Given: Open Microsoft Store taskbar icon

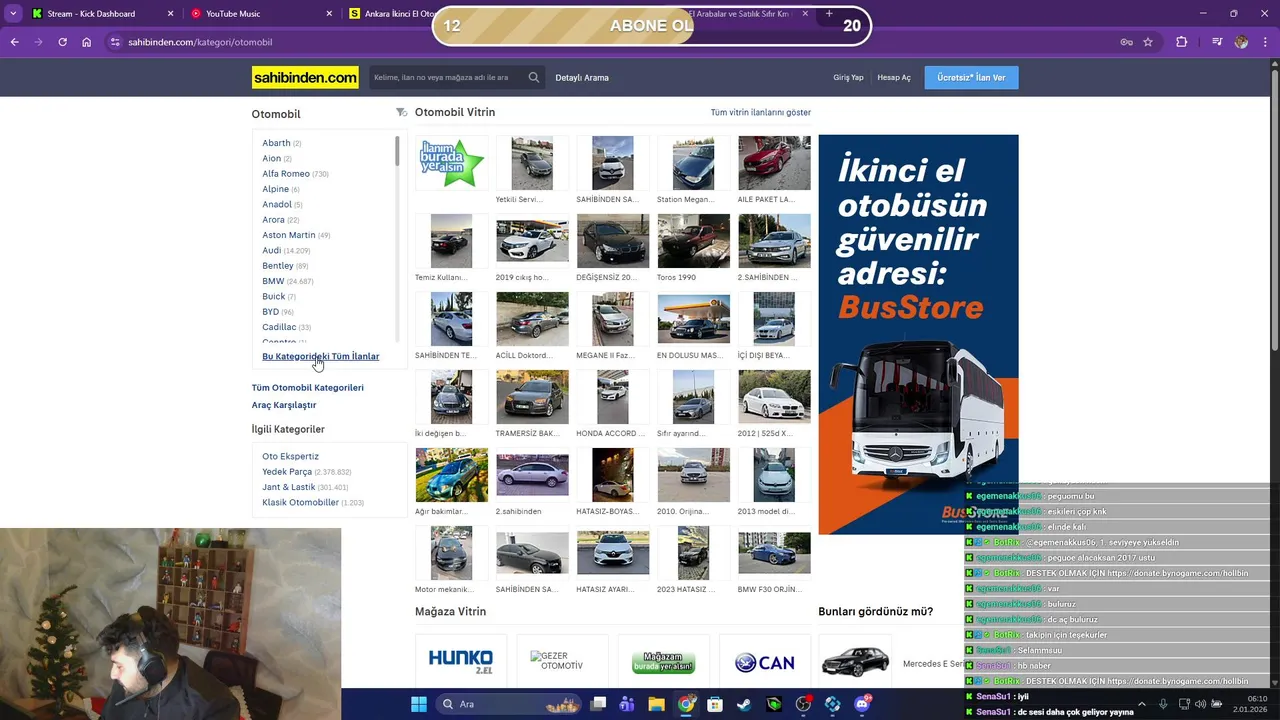Looking at the screenshot, I should pyautogui.click(x=715, y=704).
